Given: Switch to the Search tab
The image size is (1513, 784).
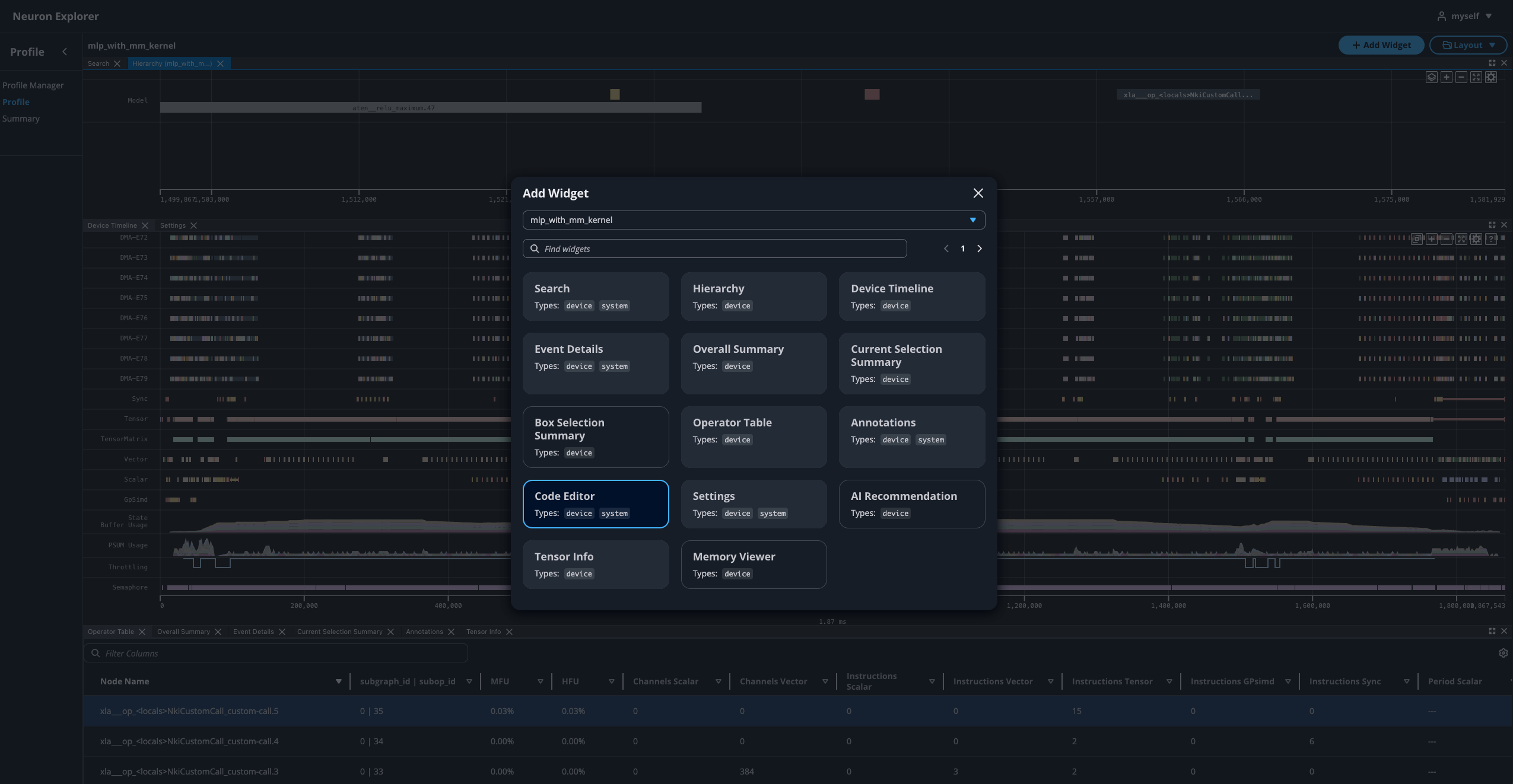Looking at the screenshot, I should point(98,63).
